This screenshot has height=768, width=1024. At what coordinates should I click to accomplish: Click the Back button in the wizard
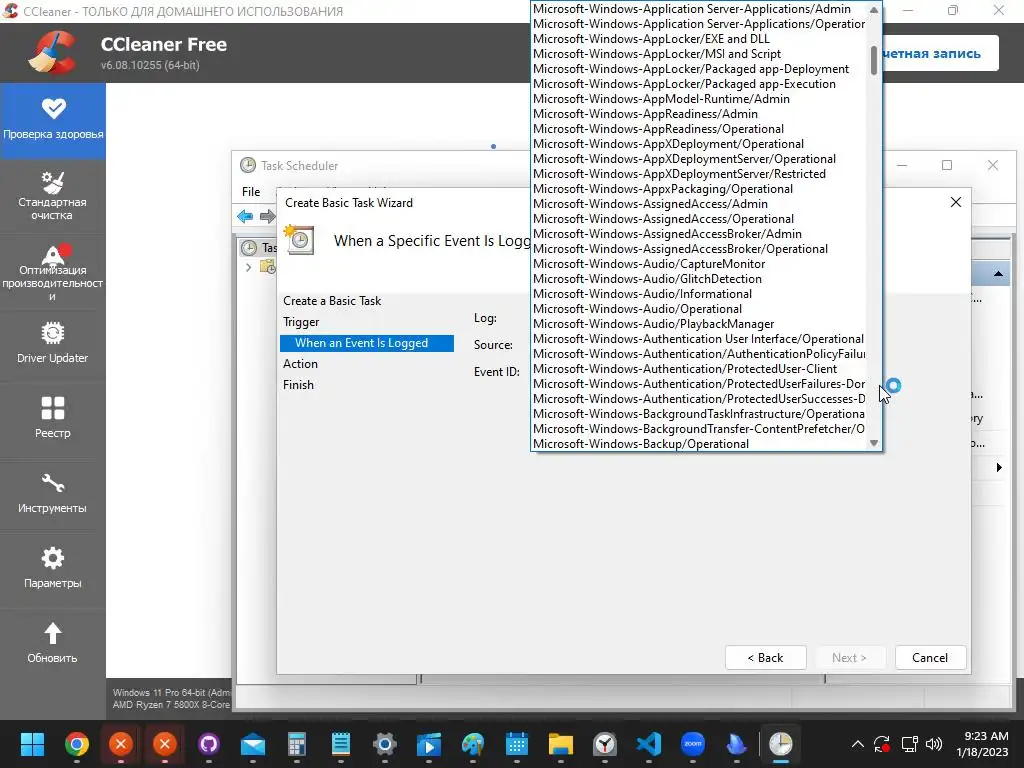pos(765,658)
